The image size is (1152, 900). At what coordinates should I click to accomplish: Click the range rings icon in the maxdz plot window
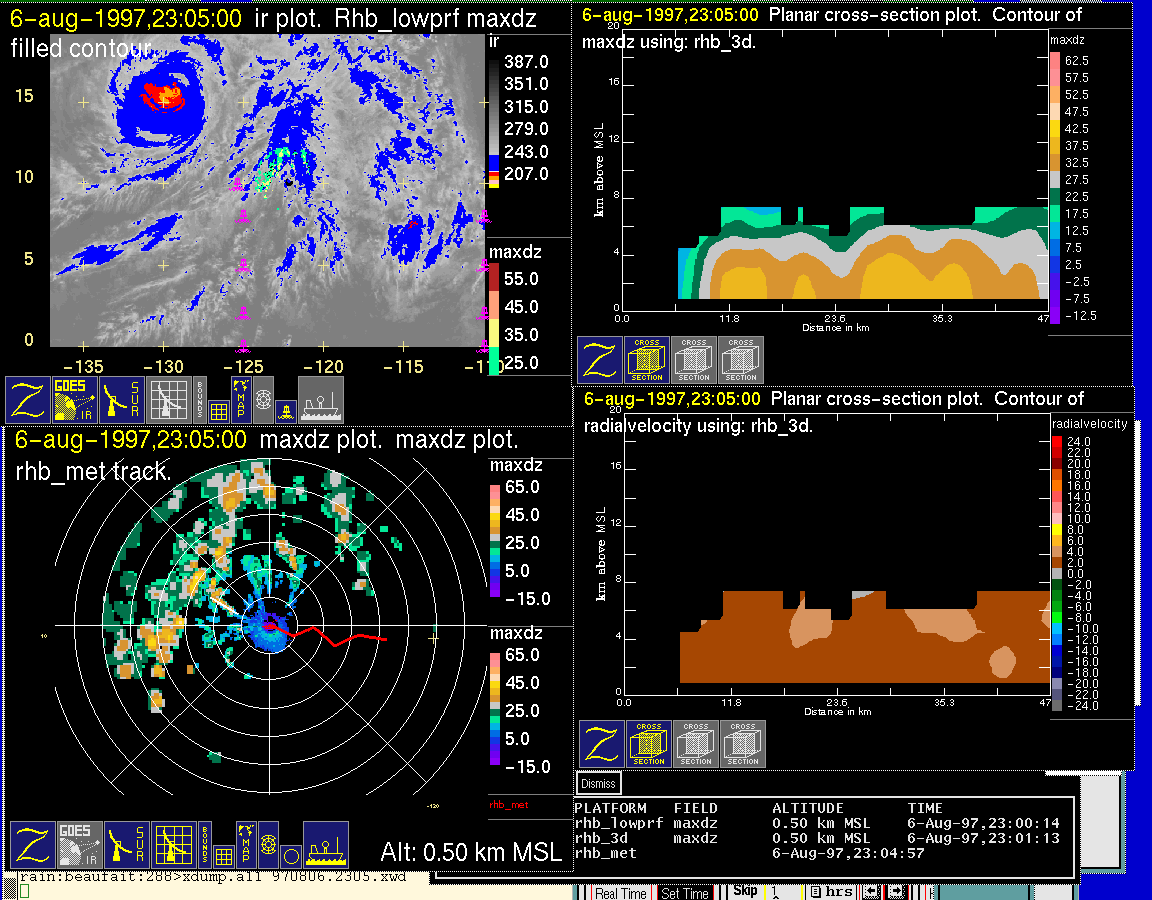click(x=267, y=844)
